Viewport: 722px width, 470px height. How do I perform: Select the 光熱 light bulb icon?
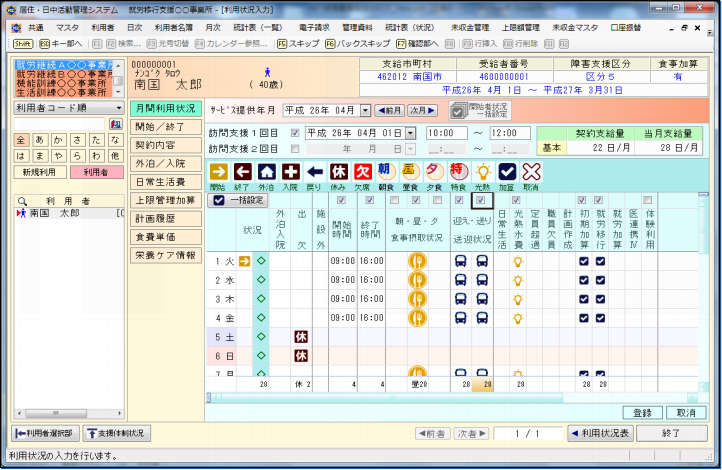[x=482, y=173]
